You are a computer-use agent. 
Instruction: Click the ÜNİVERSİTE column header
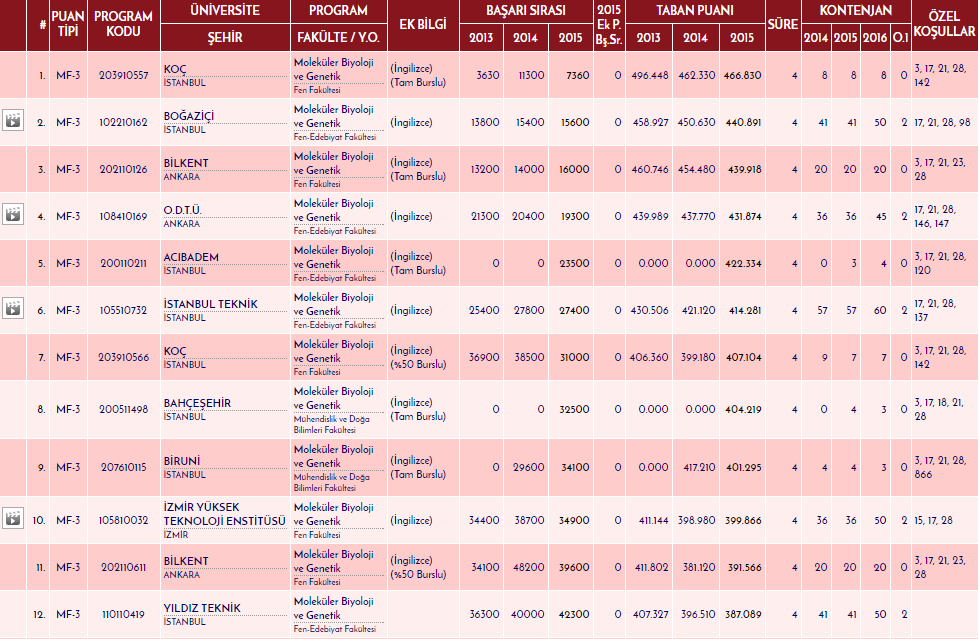(225, 11)
